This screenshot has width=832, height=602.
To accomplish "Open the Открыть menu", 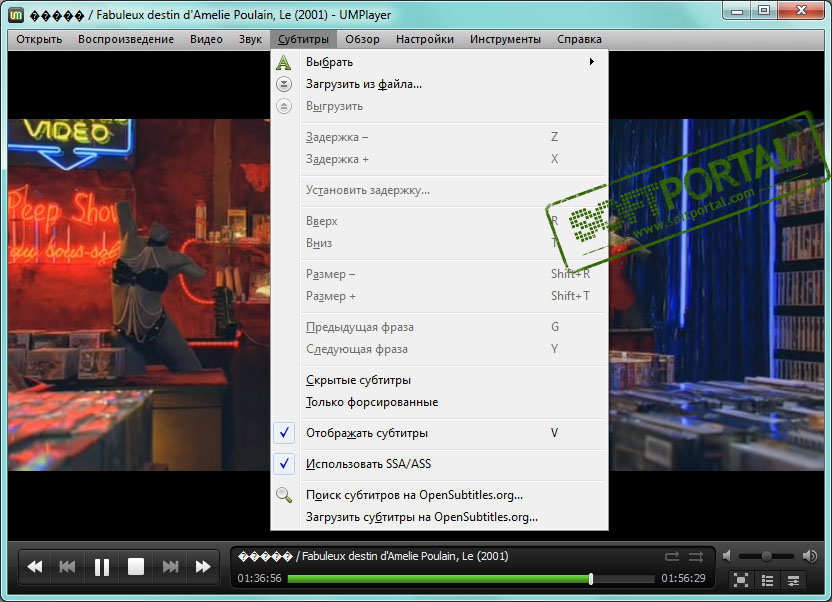I will [39, 39].
